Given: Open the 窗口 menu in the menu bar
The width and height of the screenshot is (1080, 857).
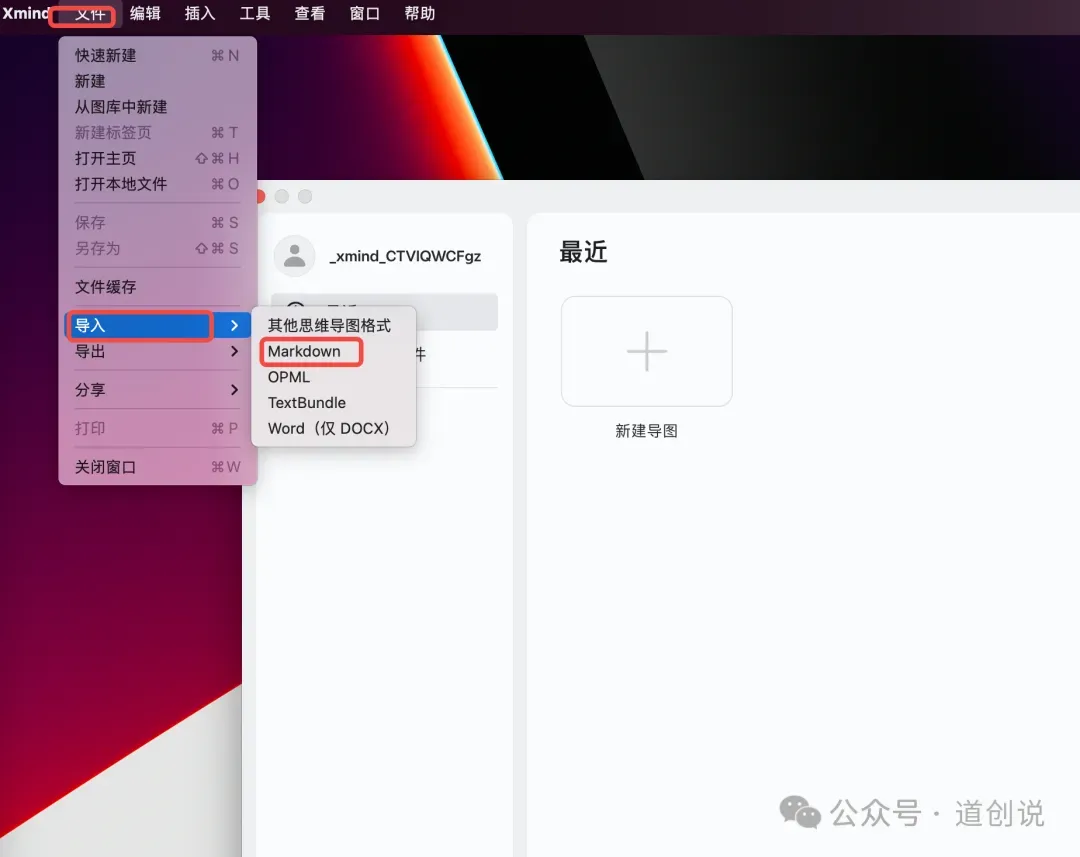Looking at the screenshot, I should [x=365, y=14].
